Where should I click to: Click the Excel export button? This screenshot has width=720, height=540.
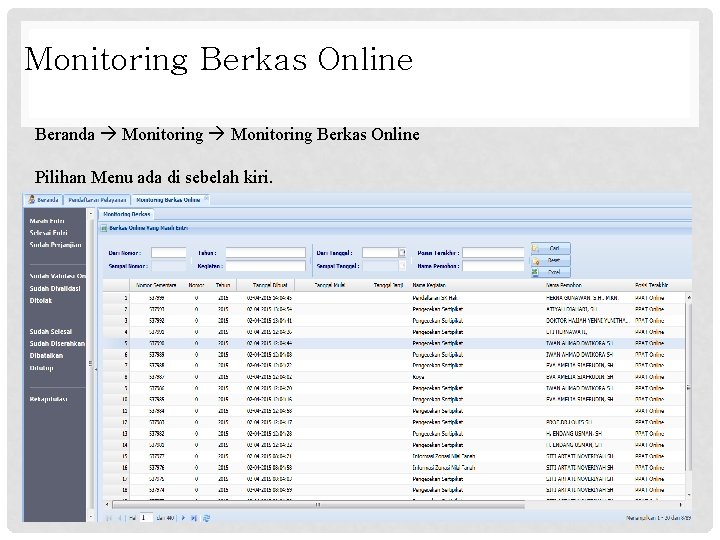point(551,272)
